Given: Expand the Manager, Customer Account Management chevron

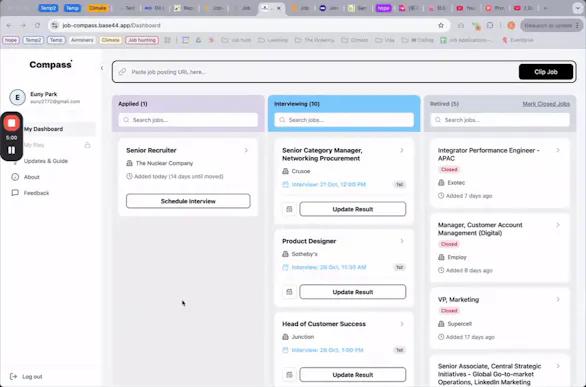Looking at the screenshot, I should click(558, 225).
